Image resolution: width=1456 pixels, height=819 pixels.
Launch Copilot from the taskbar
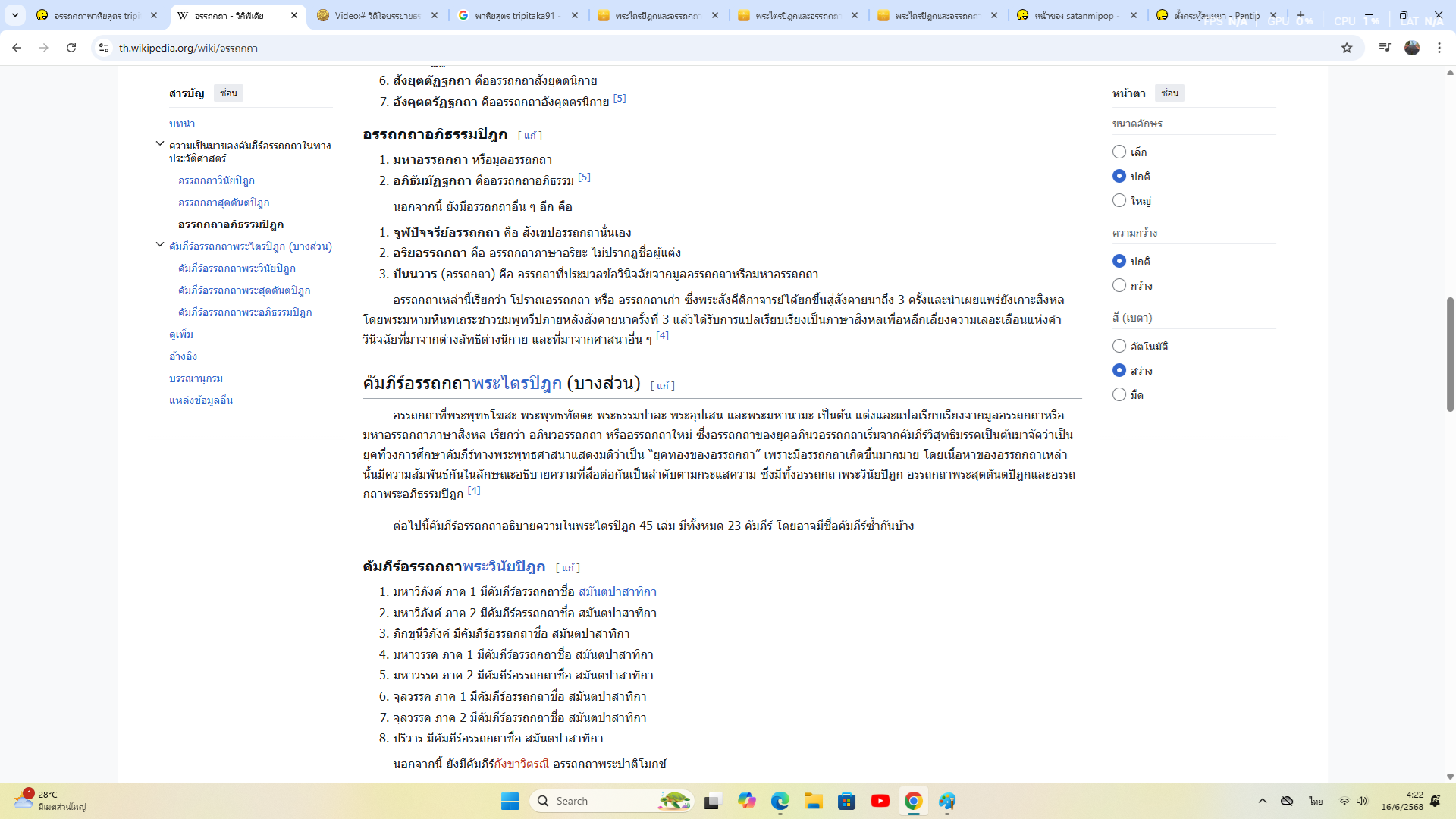click(x=747, y=801)
